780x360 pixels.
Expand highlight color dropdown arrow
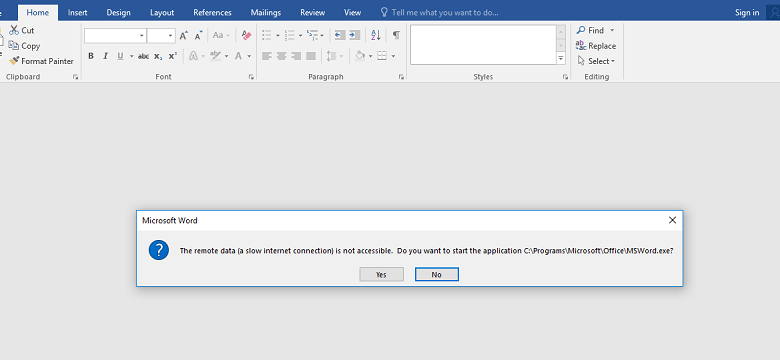click(x=226, y=56)
